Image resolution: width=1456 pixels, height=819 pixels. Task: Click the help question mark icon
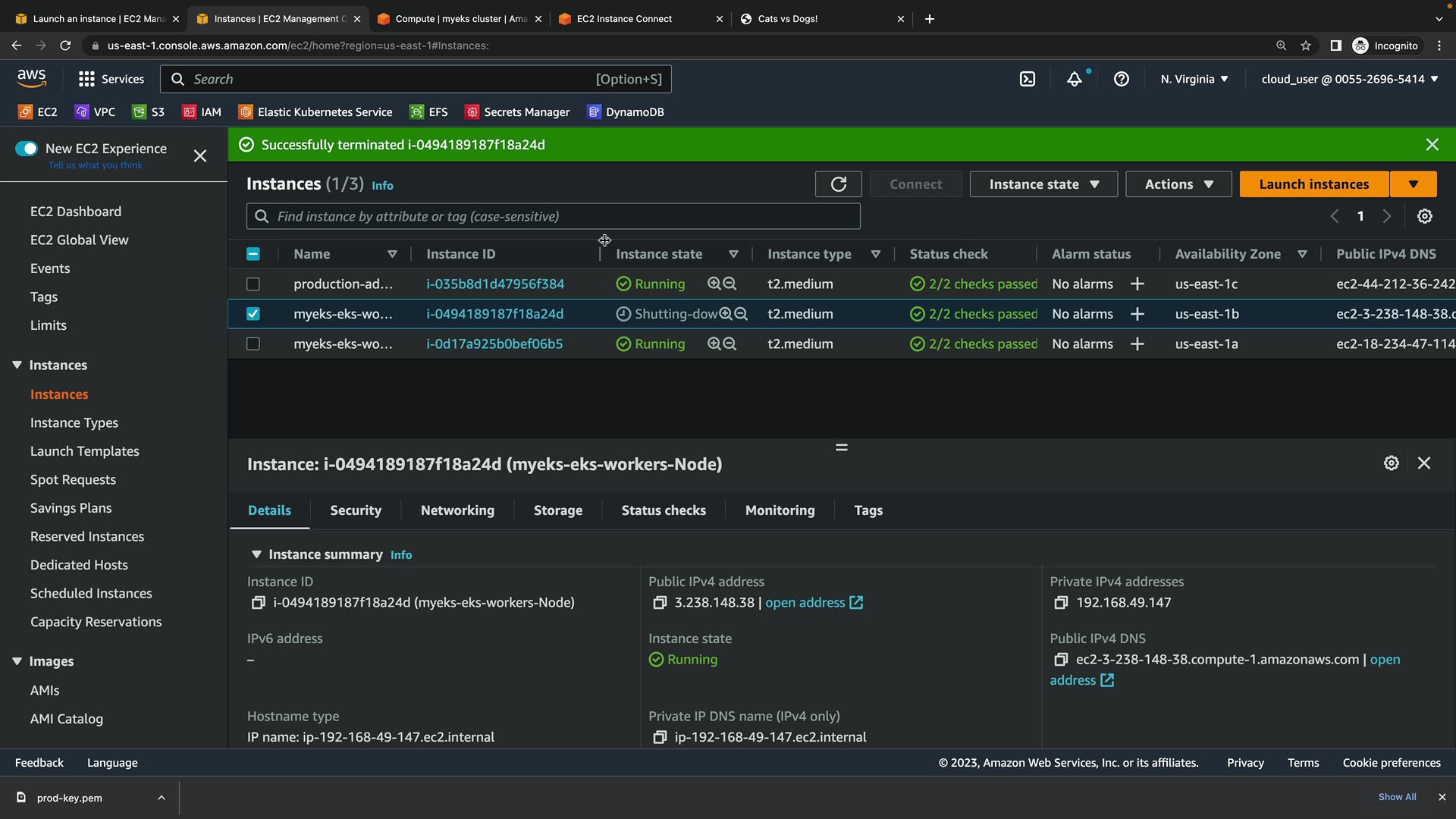1122,79
